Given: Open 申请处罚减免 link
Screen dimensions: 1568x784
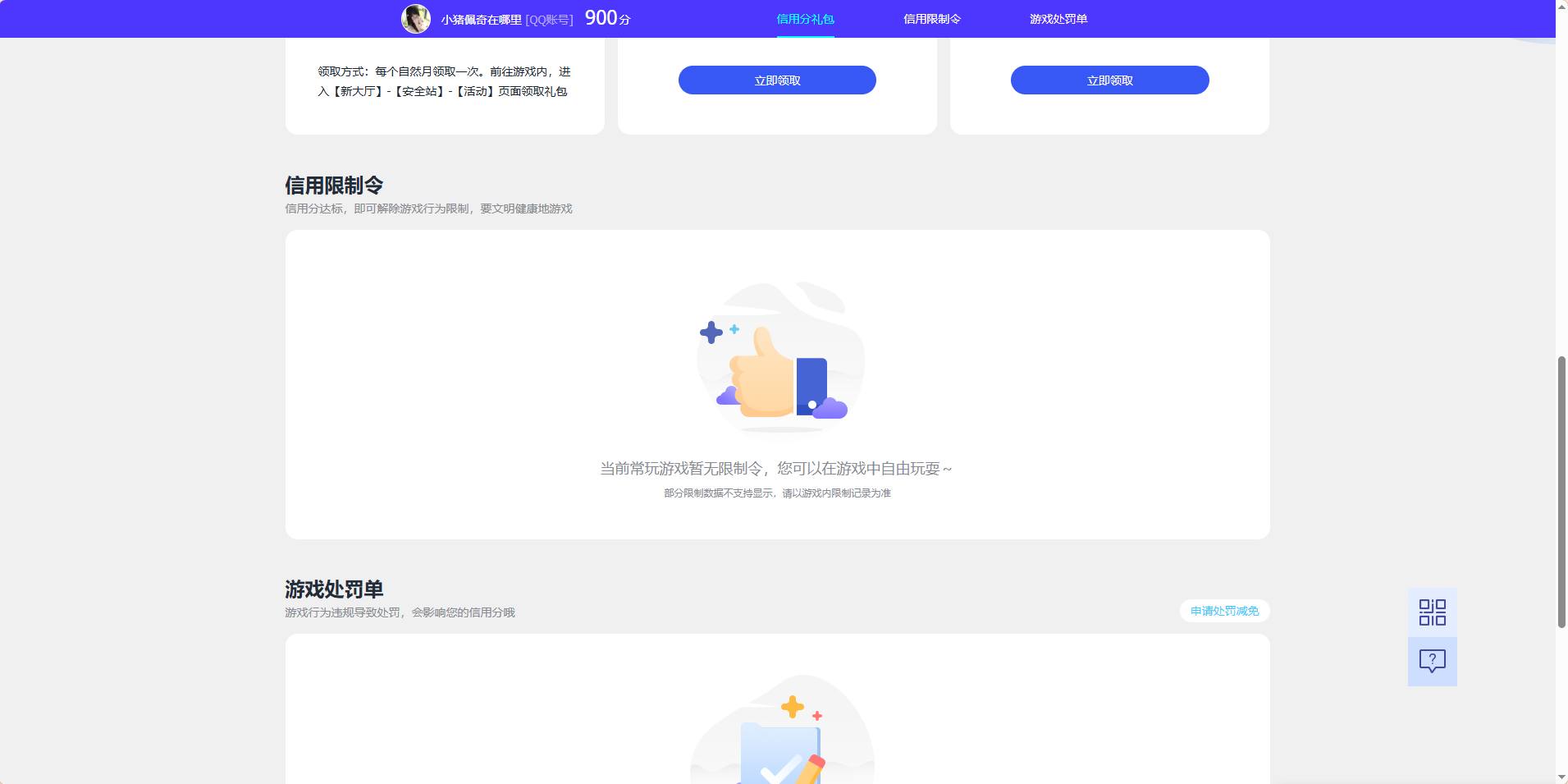Looking at the screenshot, I should click(x=1224, y=611).
